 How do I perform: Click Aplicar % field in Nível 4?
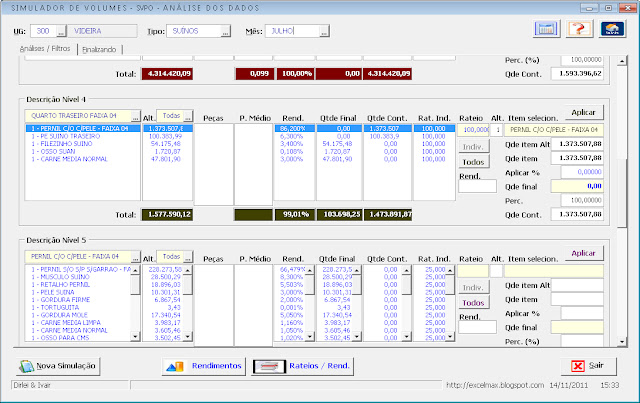(582, 172)
